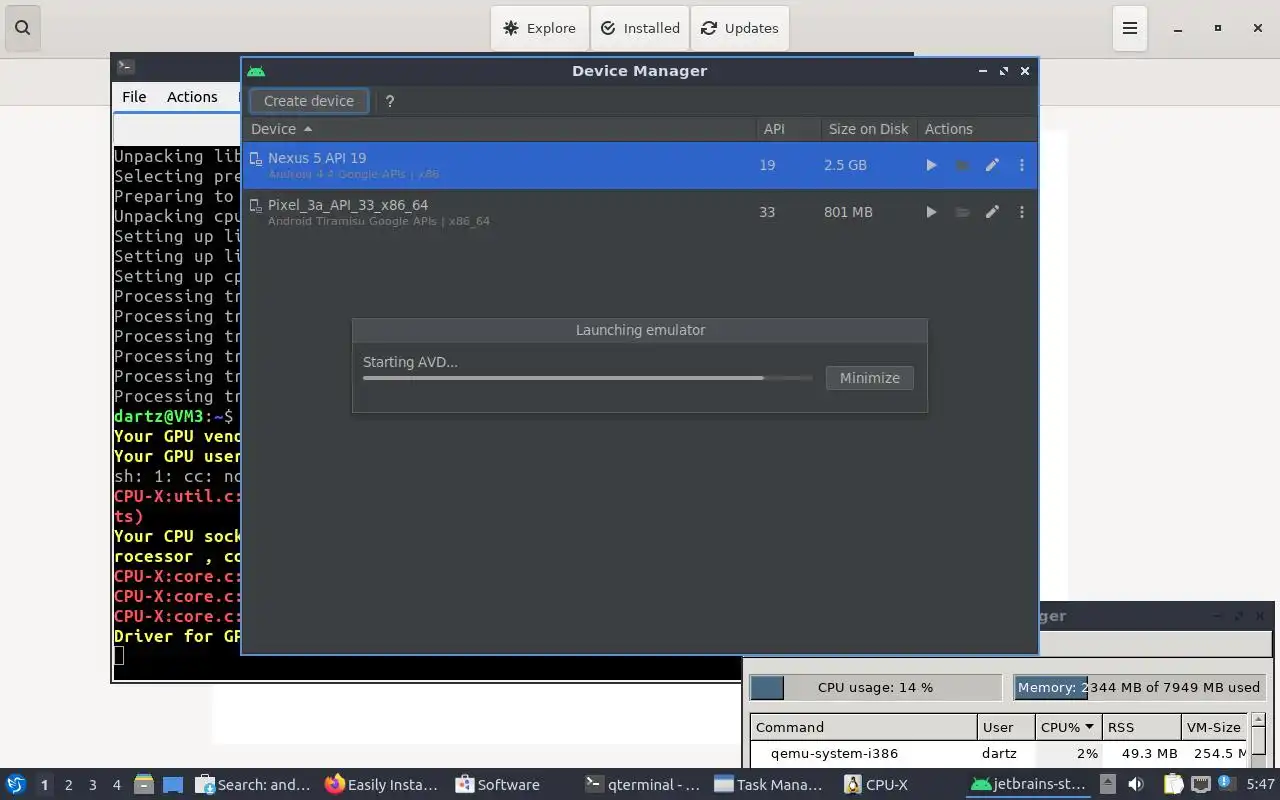This screenshot has width=1280, height=800.
Task: Open the network tray icon
Action: pyautogui.click(x=1200, y=785)
